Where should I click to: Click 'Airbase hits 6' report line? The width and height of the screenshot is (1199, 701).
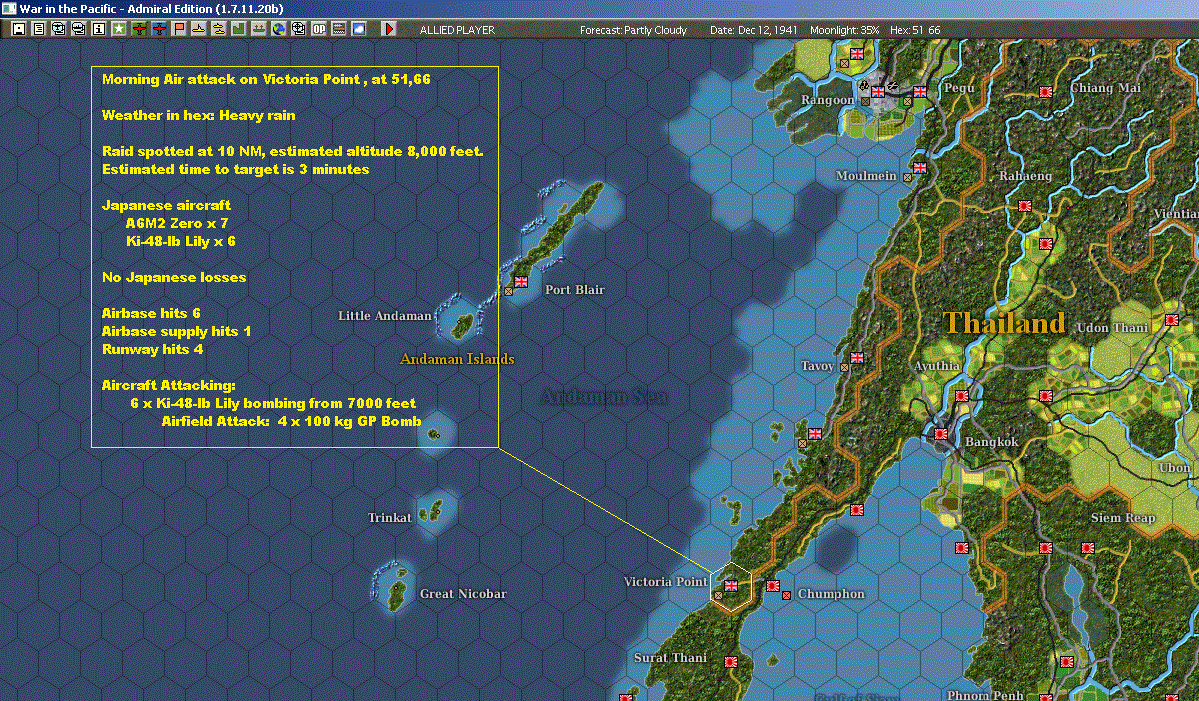[x=151, y=313]
